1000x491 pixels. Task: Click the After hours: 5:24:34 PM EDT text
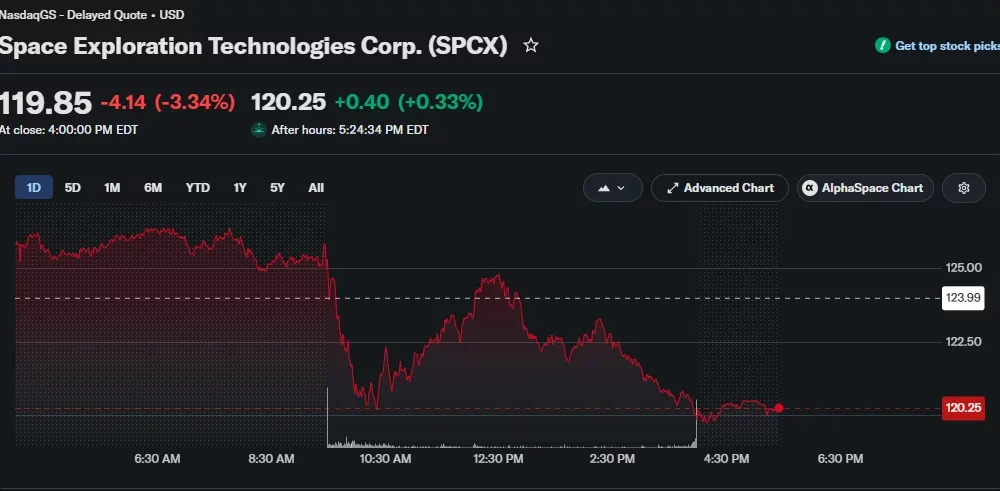click(350, 130)
